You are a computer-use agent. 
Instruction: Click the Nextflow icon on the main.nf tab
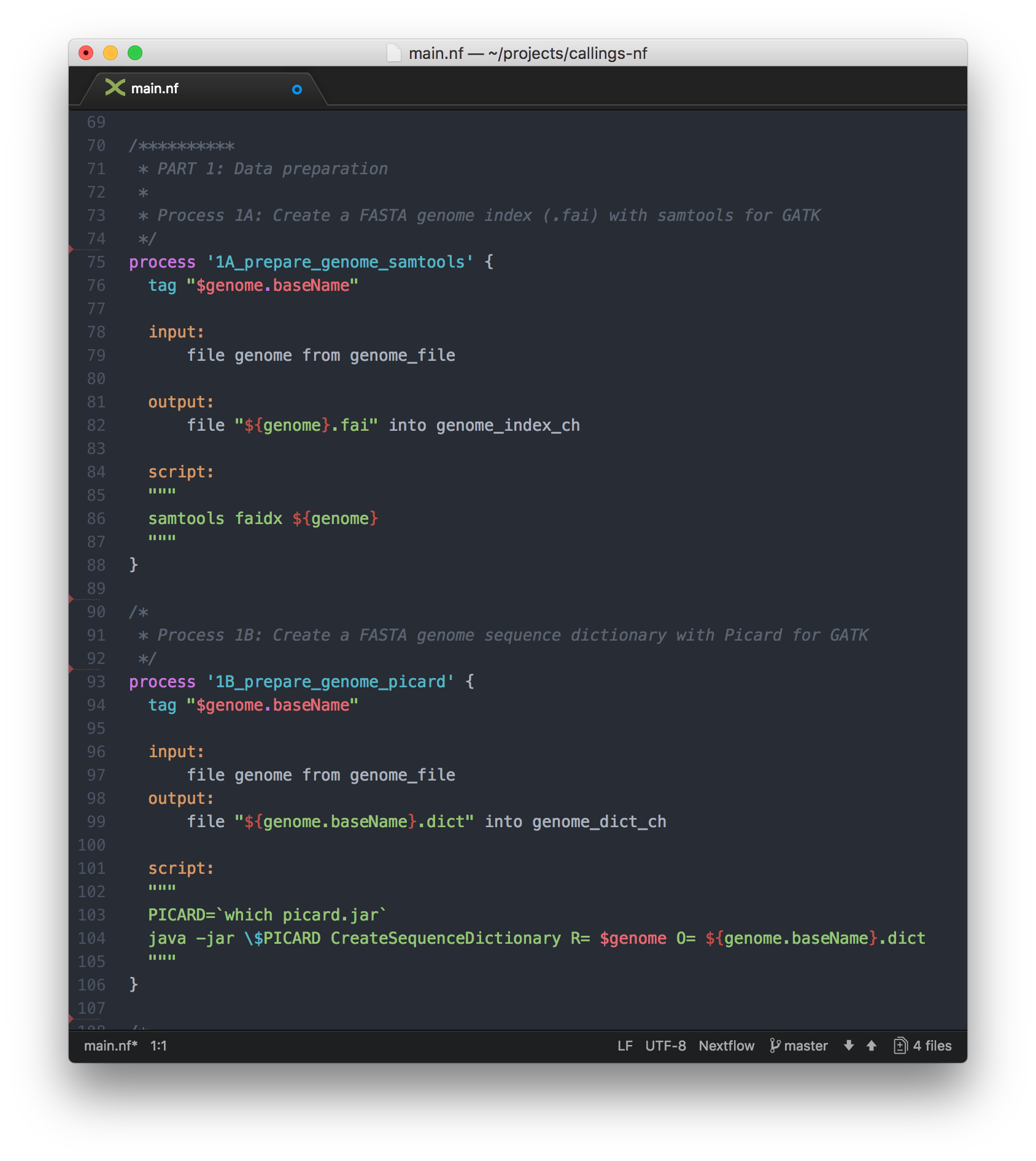(x=116, y=88)
